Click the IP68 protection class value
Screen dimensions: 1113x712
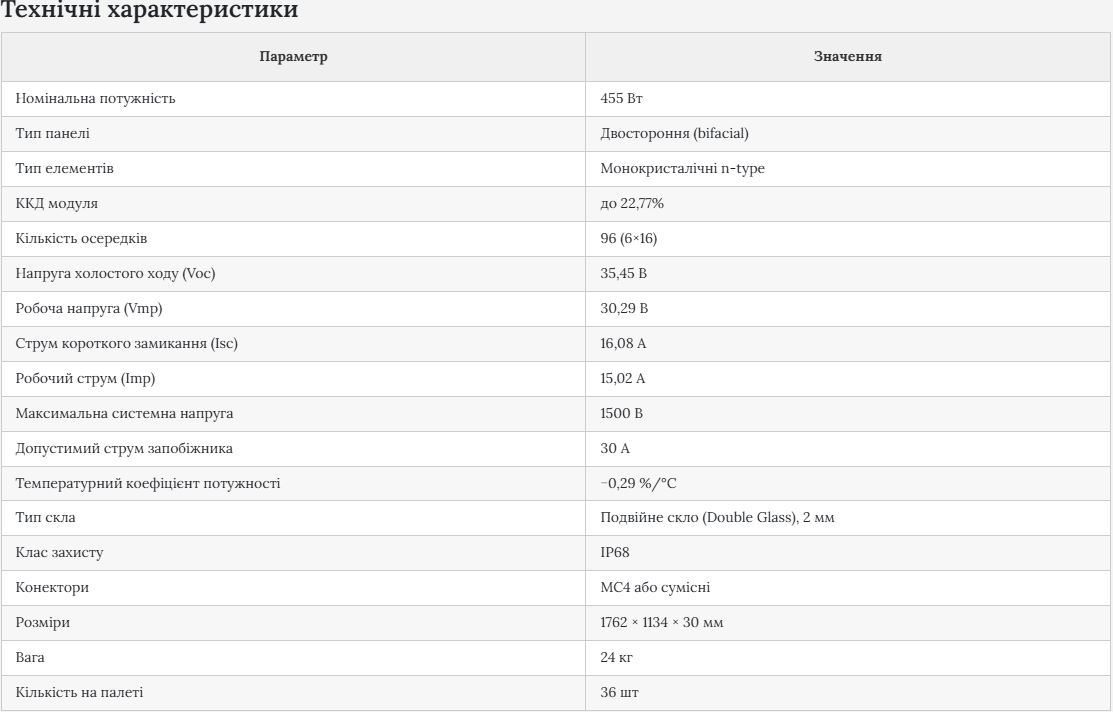[615, 552]
